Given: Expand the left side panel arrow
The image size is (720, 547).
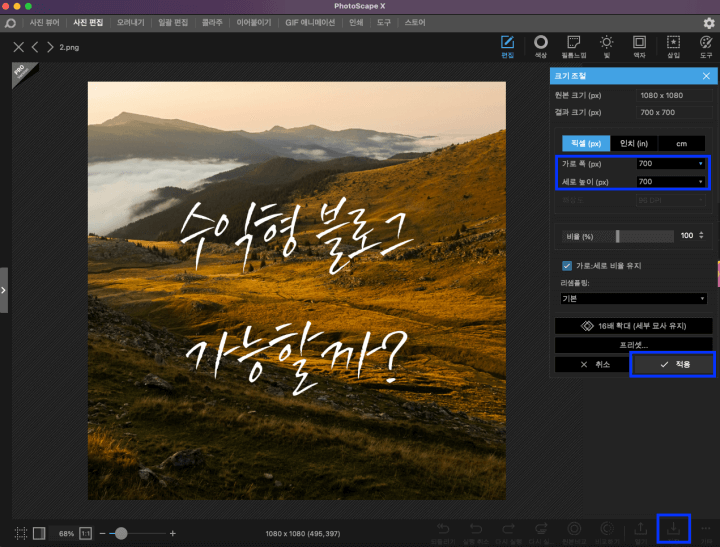Looking at the screenshot, I should 4,290.
